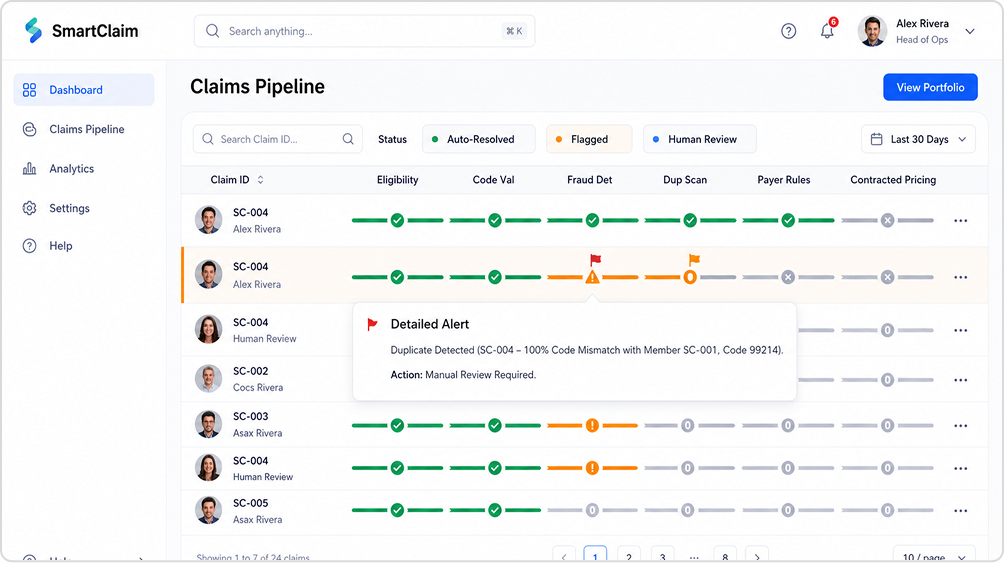1004x563 pixels.
Task: Click the magnifier icon in Search Claim ID field
Action: (x=348, y=139)
